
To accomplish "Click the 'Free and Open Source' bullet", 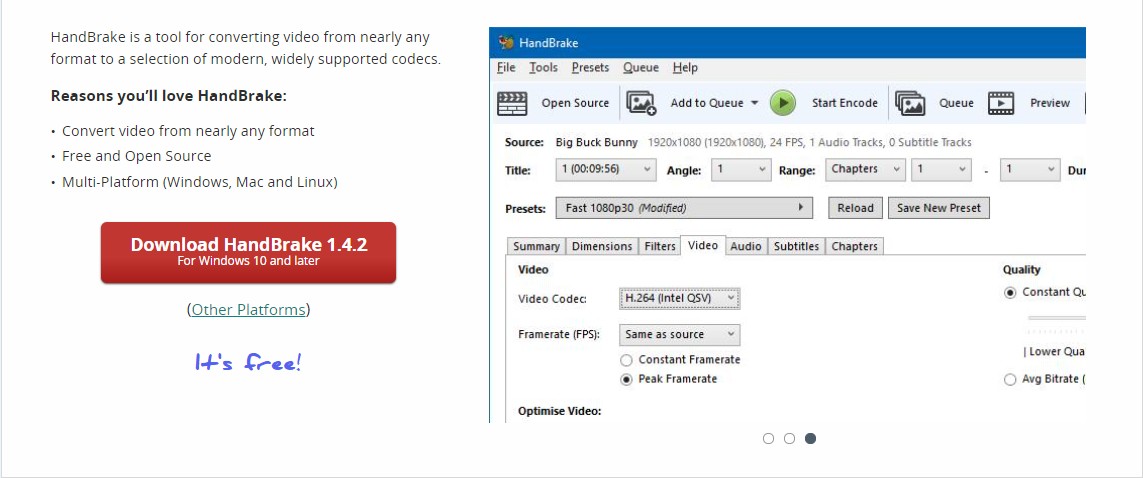I will coord(136,156).
